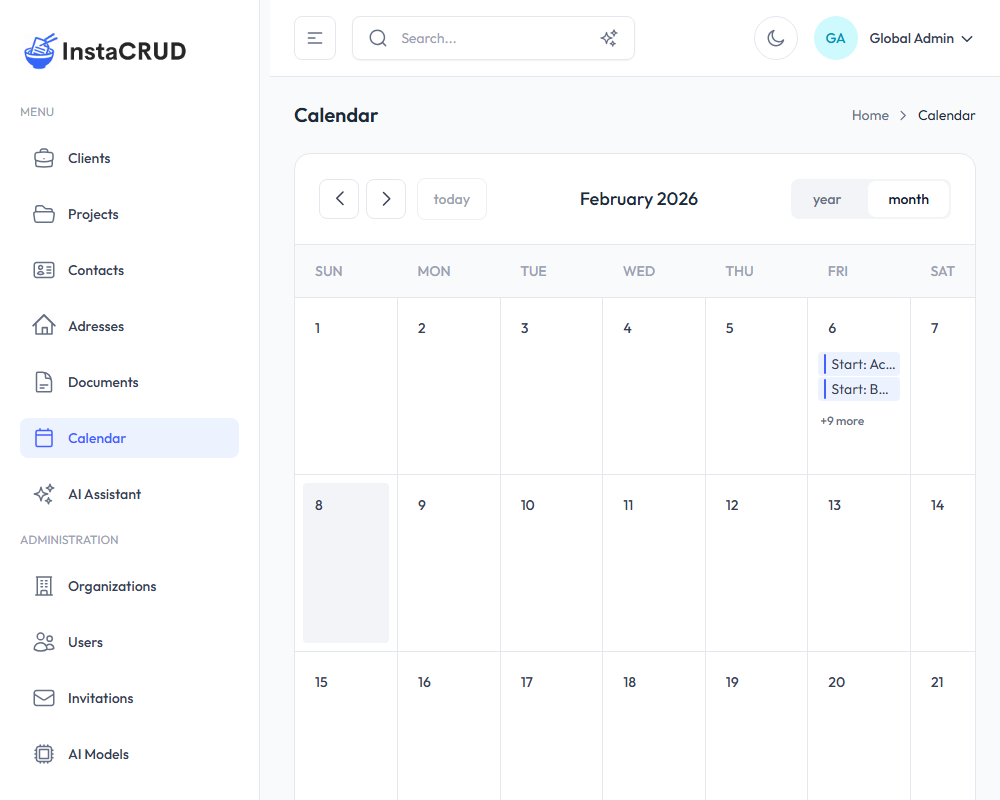Select the month view tab
Image resolution: width=1000 pixels, height=800 pixels.
pyautogui.click(x=908, y=199)
